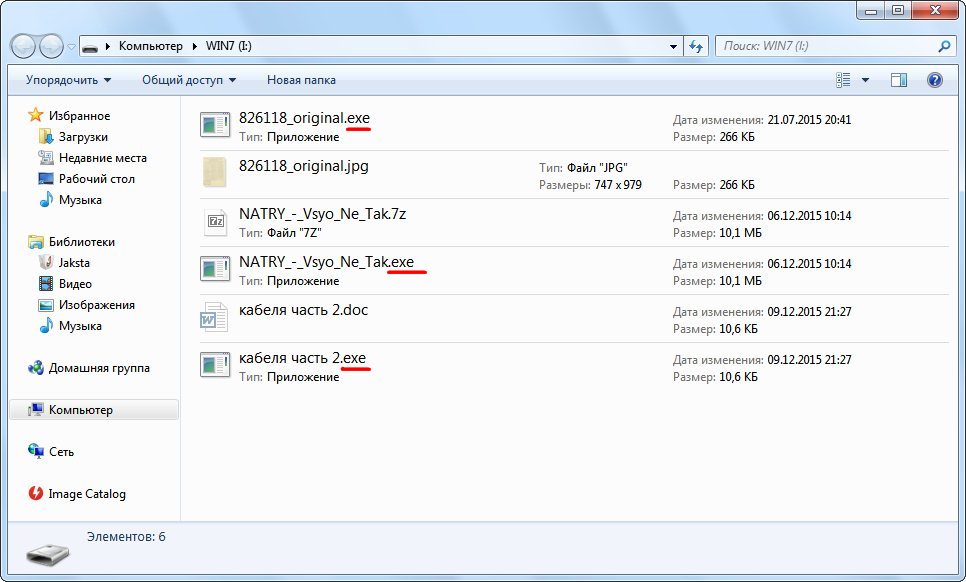Click the blue help question mark icon

935,80
